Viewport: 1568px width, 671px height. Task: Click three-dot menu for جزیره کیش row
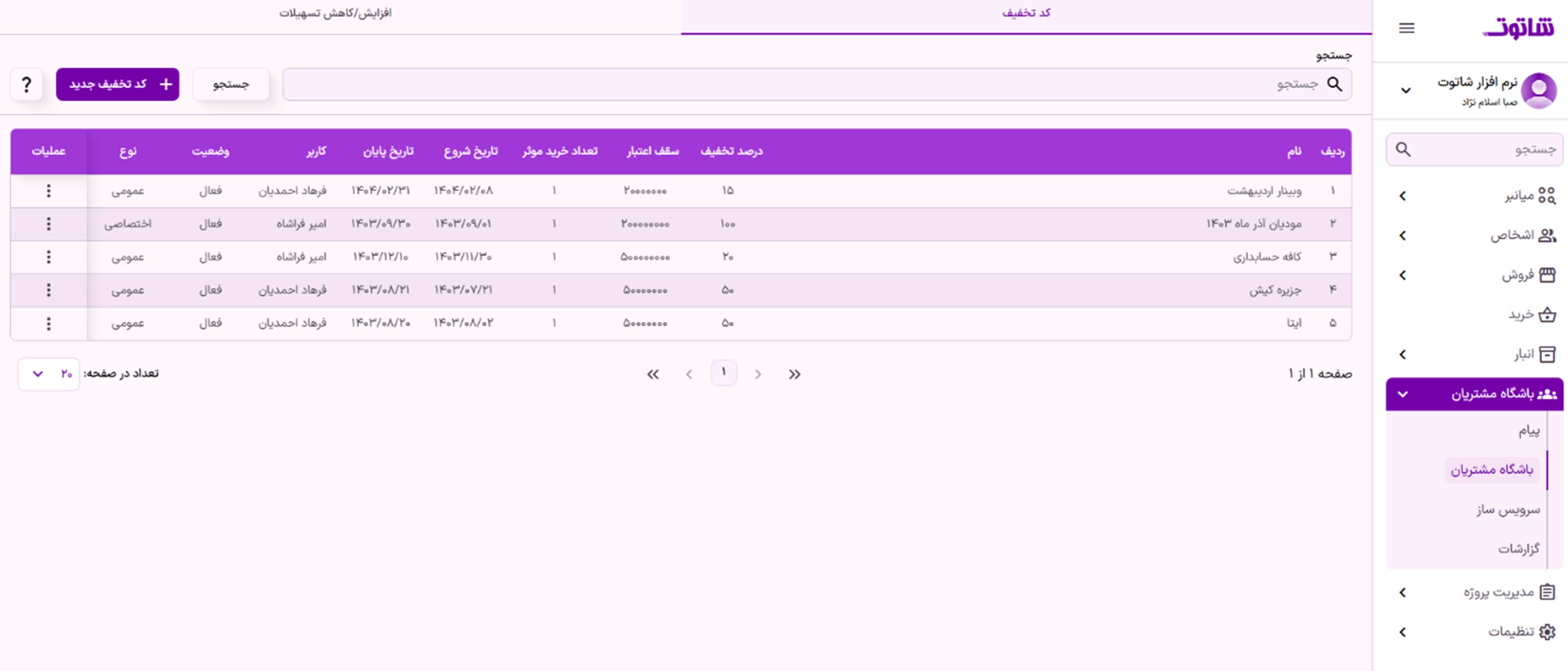pos(49,290)
